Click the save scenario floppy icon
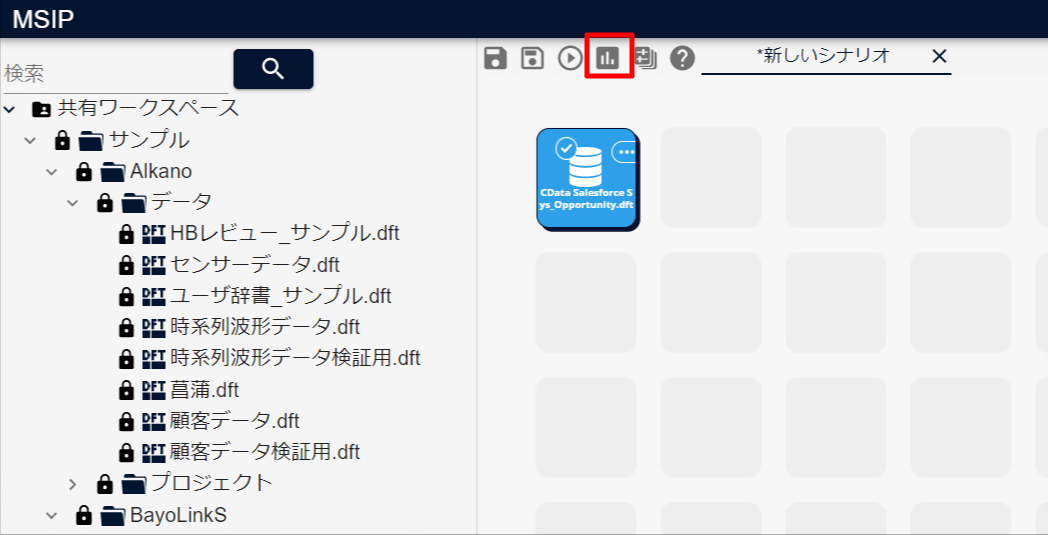The height and width of the screenshot is (535, 1048). pyautogui.click(x=495, y=58)
